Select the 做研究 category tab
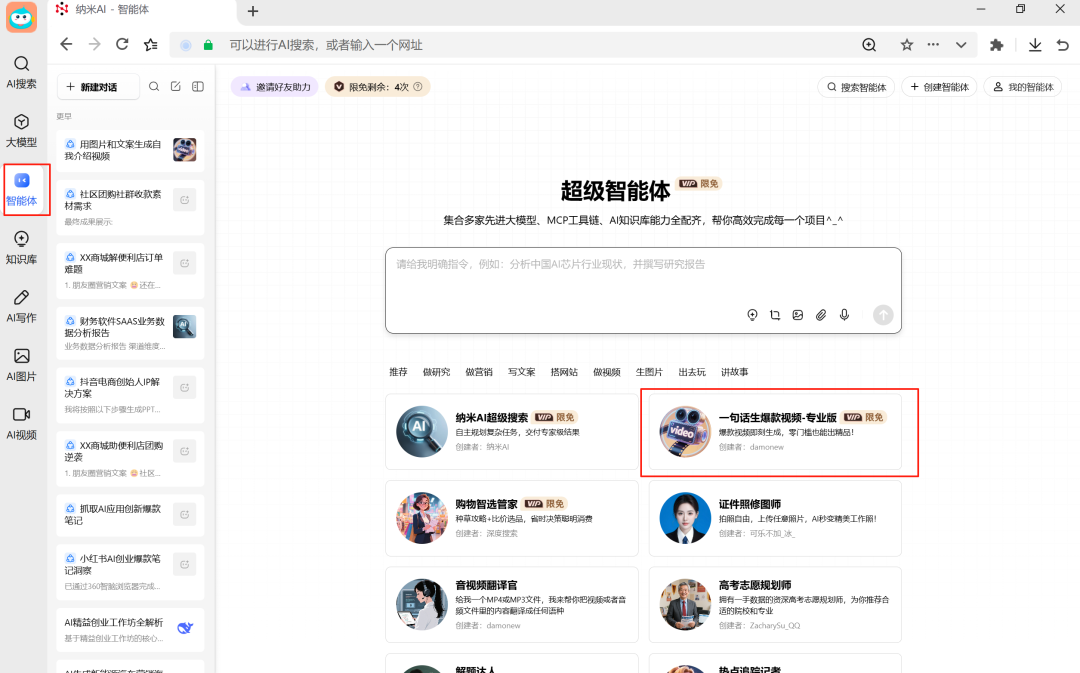This screenshot has width=1080, height=673. pos(437,372)
